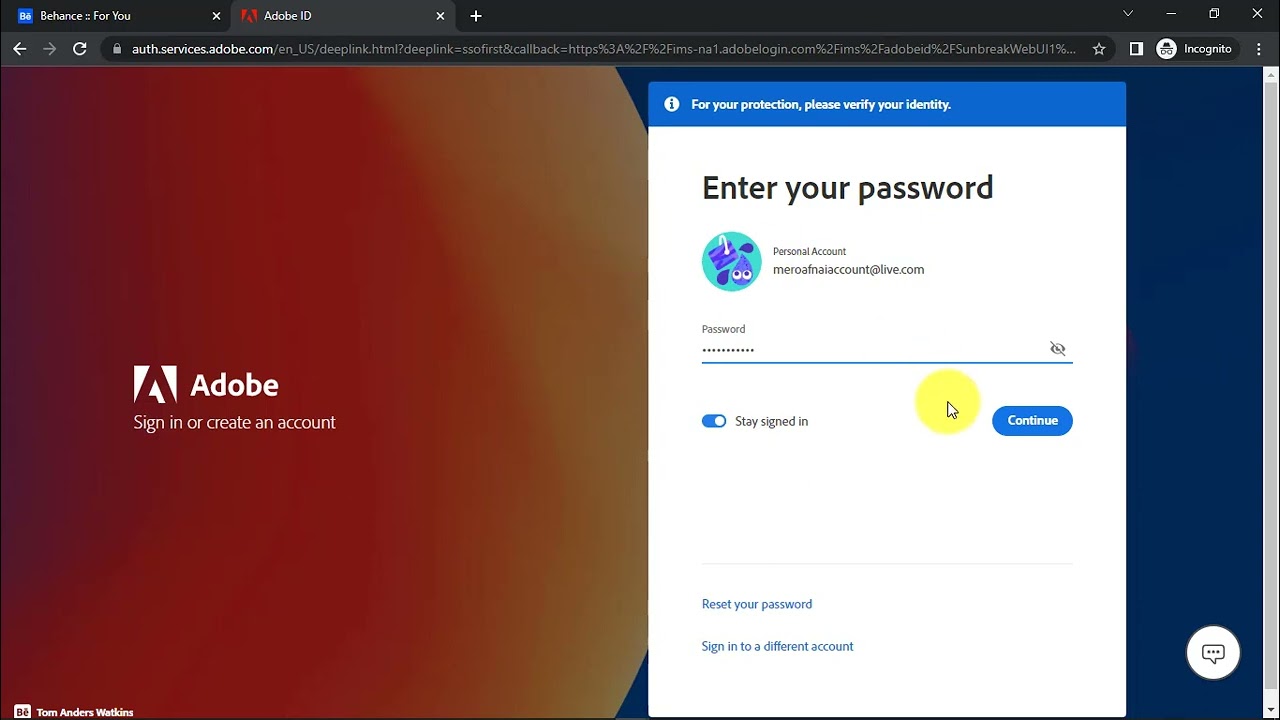Restore down the browser window

1214,14
